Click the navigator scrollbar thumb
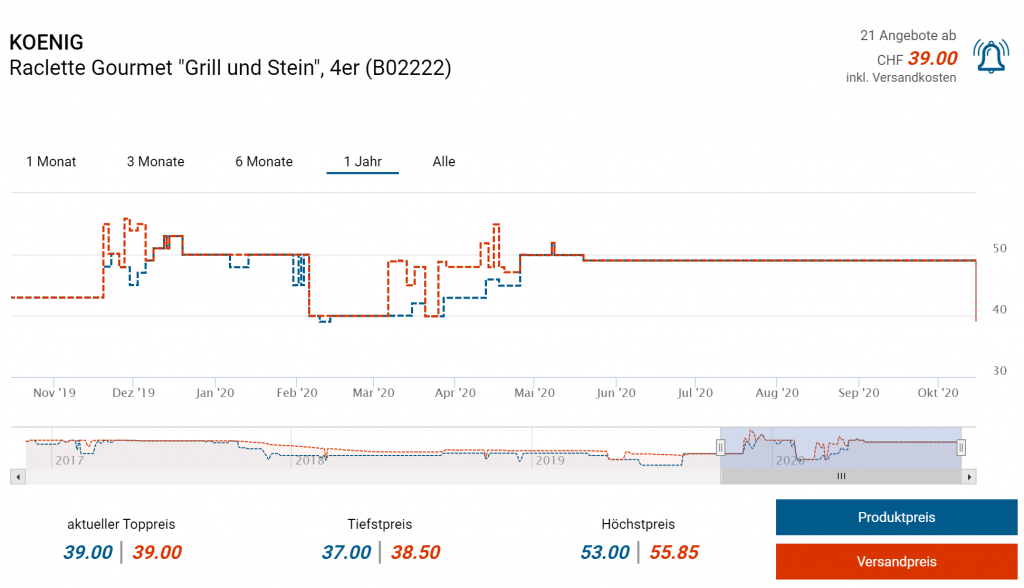The width and height of the screenshot is (1024, 588). click(x=841, y=477)
